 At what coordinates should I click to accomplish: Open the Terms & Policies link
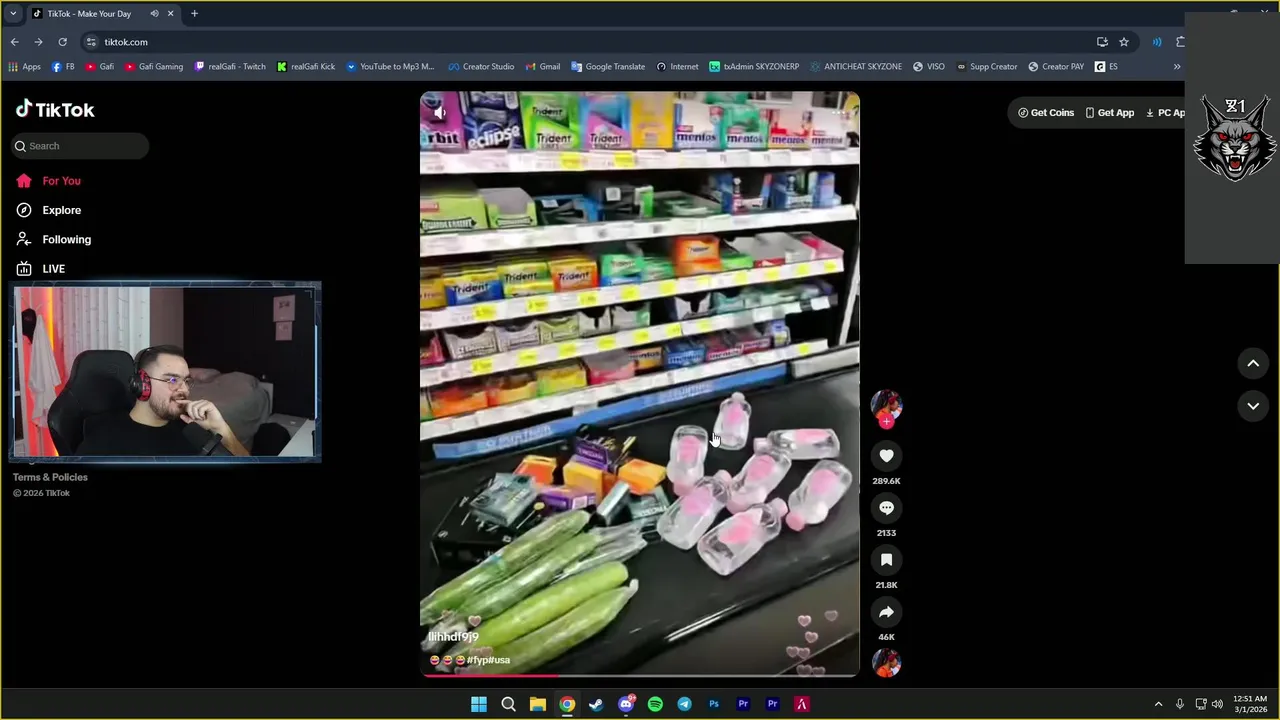click(x=50, y=477)
